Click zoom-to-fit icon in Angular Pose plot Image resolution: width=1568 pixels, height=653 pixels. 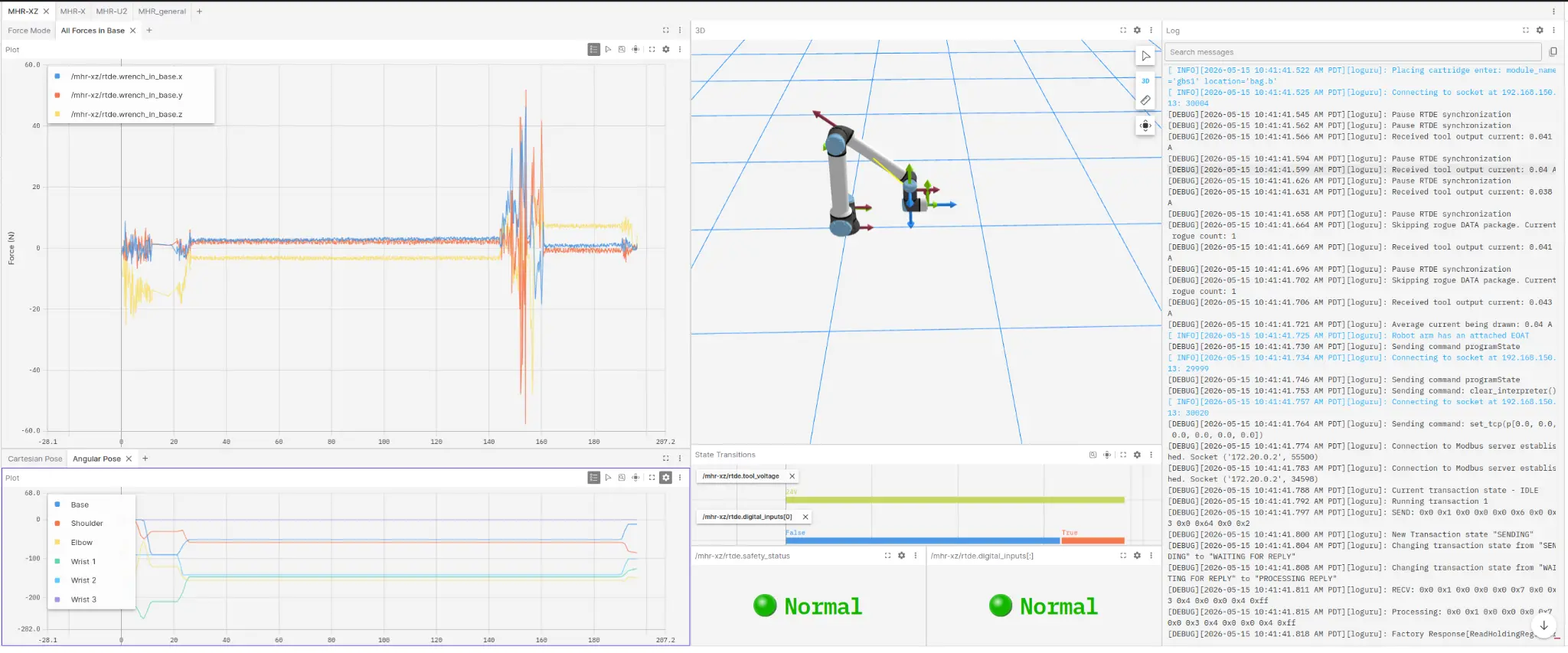[622, 478]
